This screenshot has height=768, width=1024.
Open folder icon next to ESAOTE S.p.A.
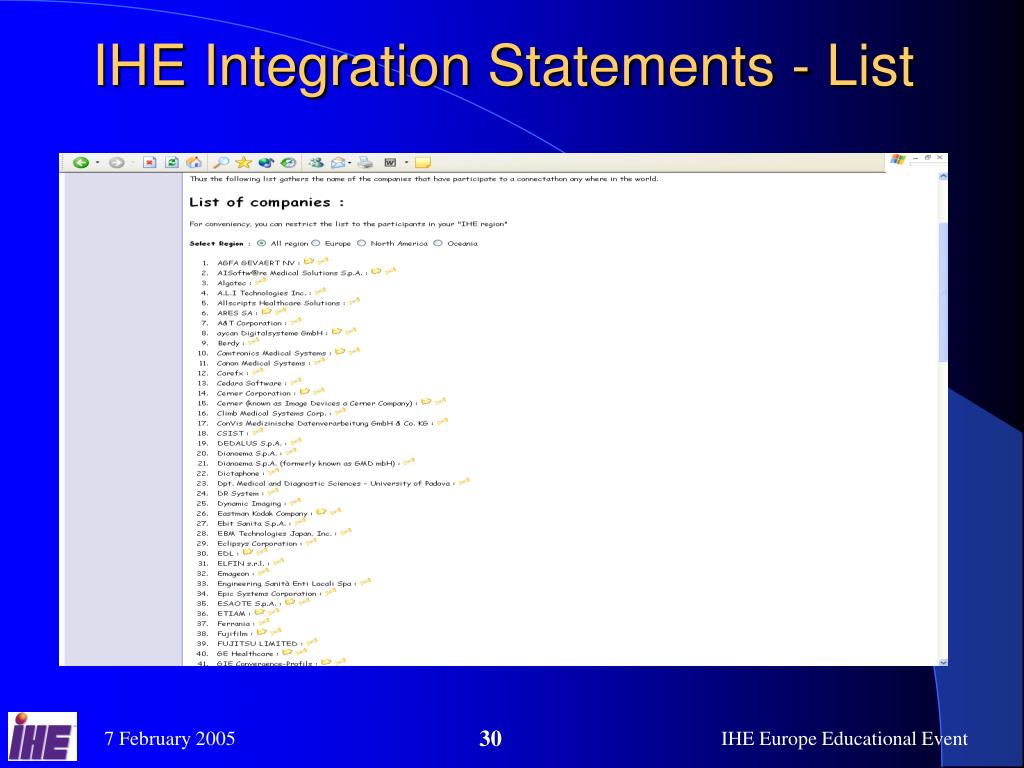[x=290, y=602]
